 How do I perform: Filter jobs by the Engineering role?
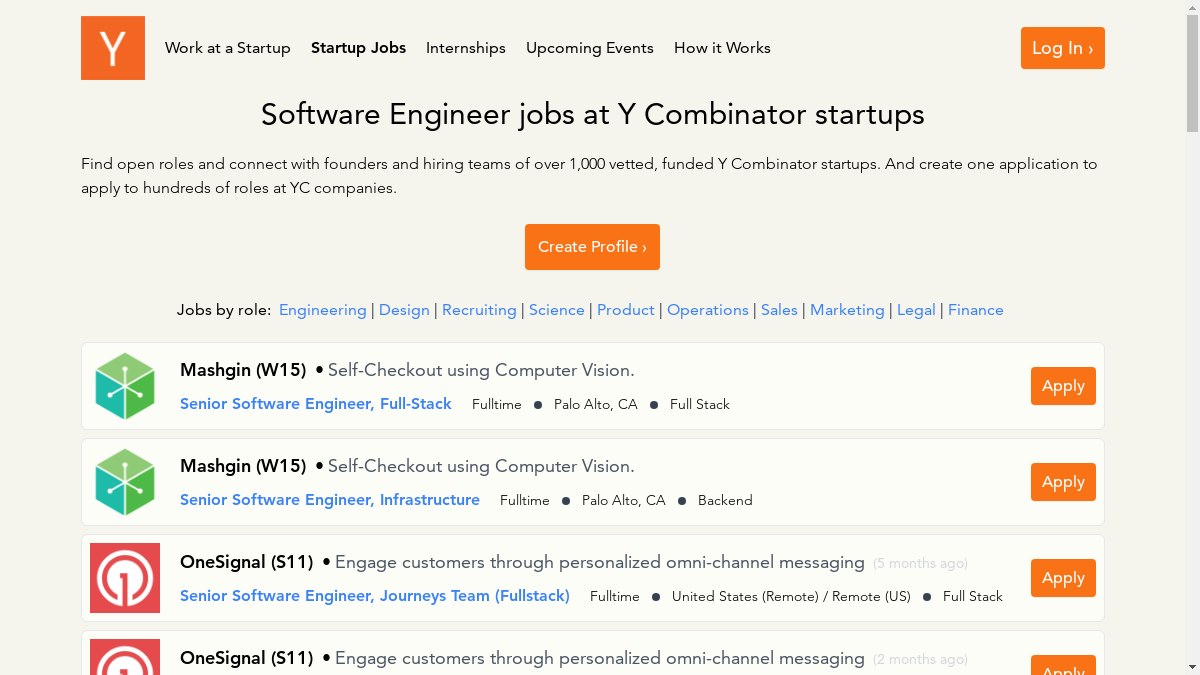coord(323,310)
